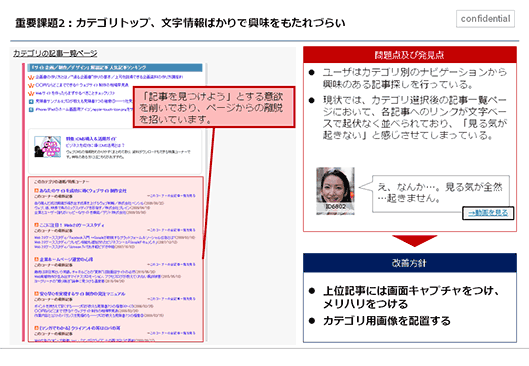This screenshot has height=366, width=529.
Task: Click the blue square icon beside the iPhone/iPad article
Action: pos(31,110)
